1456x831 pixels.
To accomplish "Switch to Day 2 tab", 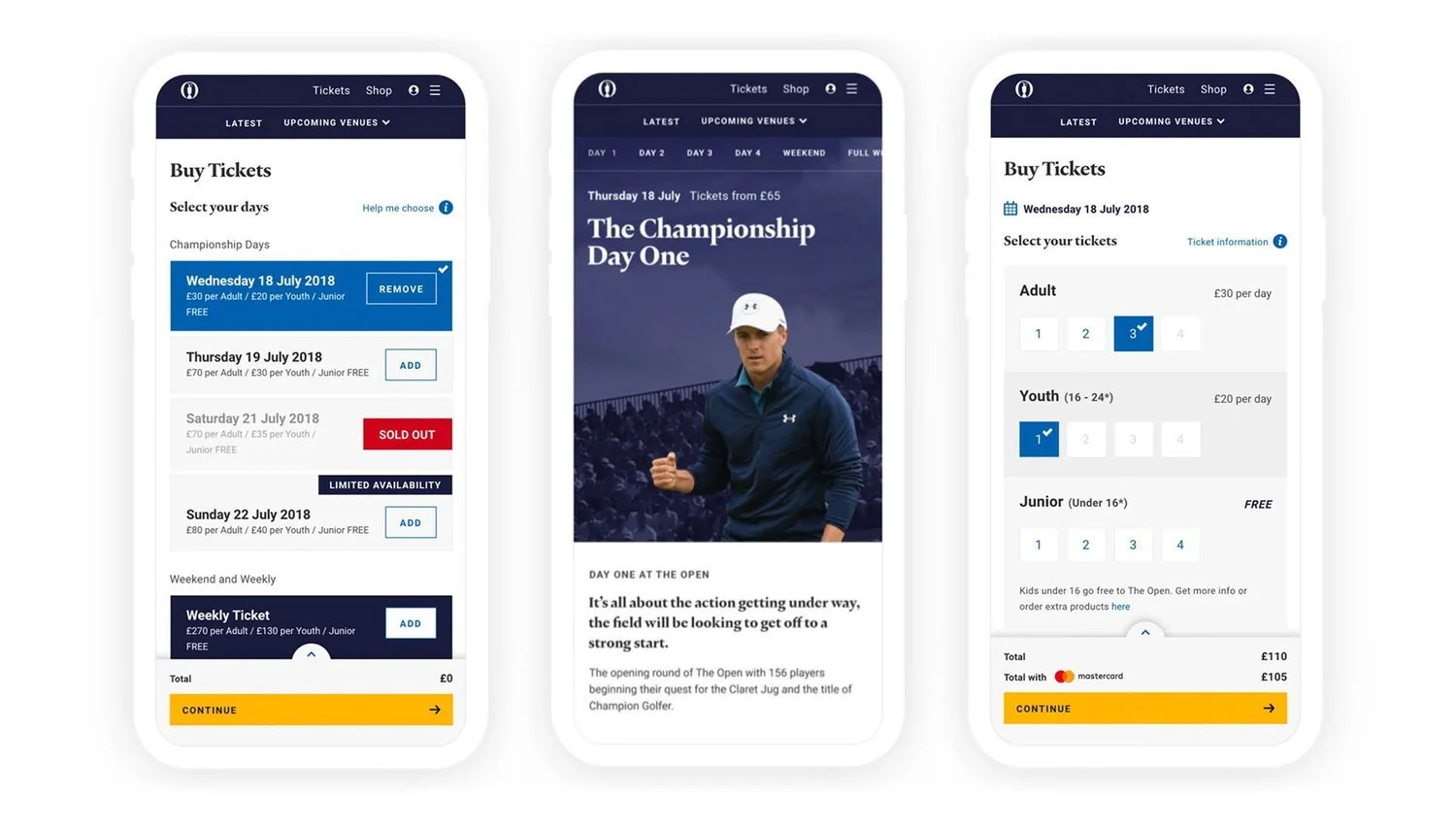I will pyautogui.click(x=651, y=153).
